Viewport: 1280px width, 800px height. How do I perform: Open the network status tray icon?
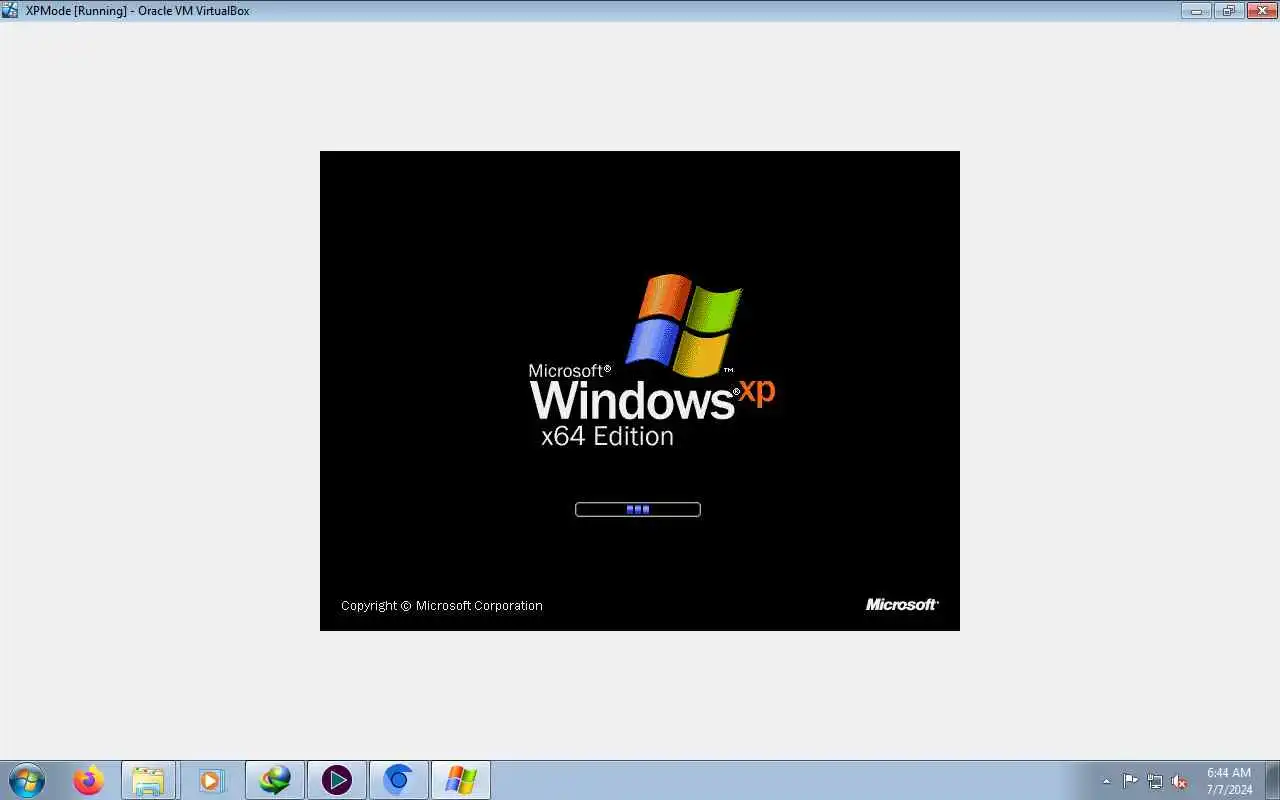point(1155,781)
